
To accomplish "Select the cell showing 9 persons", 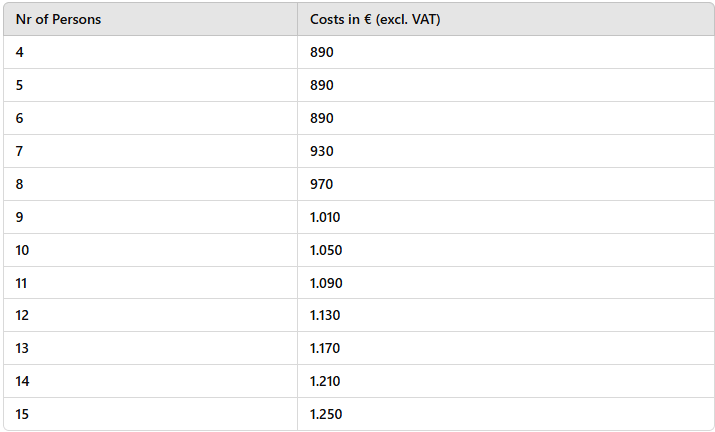I will click(150, 217).
